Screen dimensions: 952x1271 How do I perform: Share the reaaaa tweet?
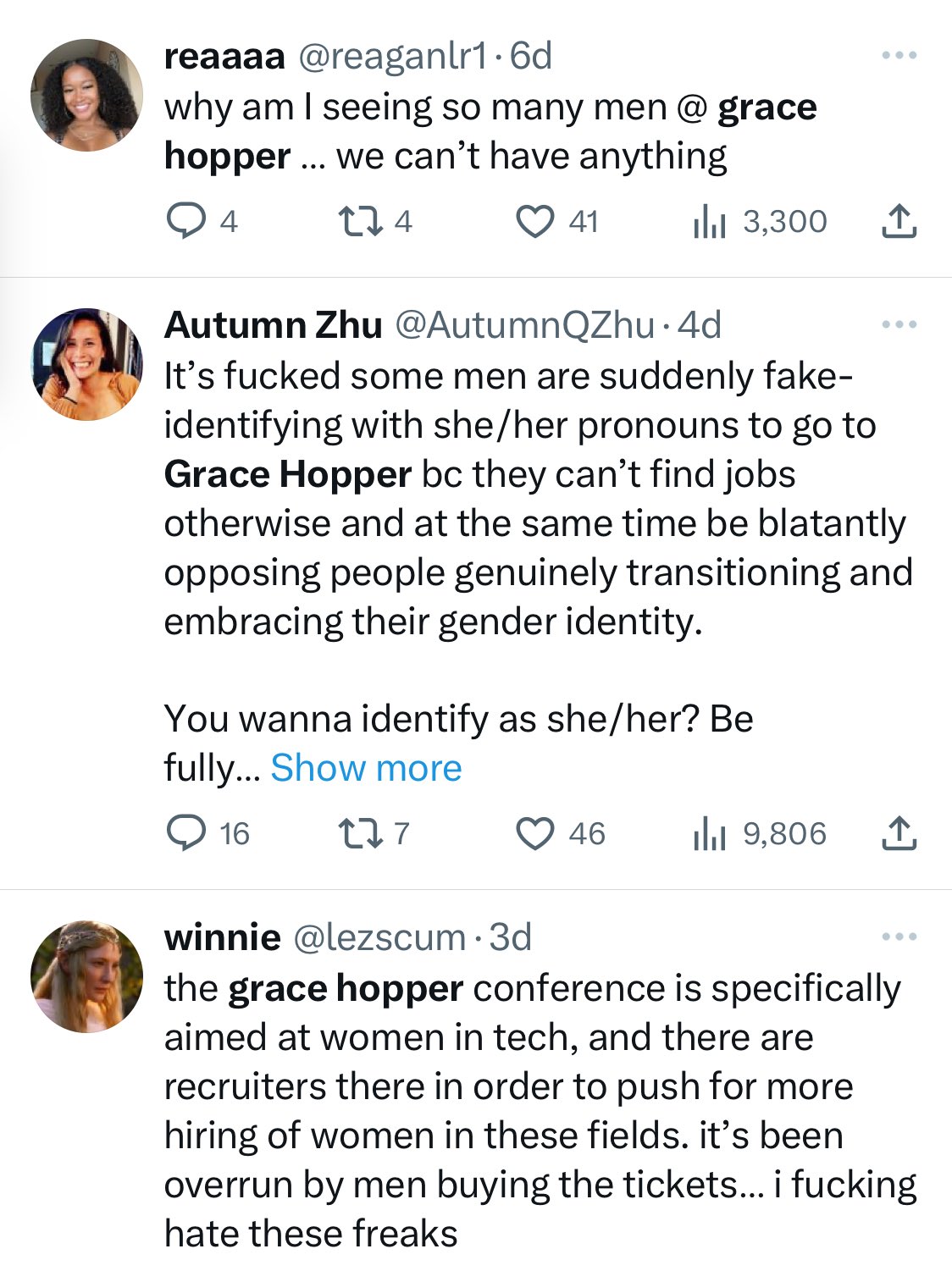click(899, 221)
